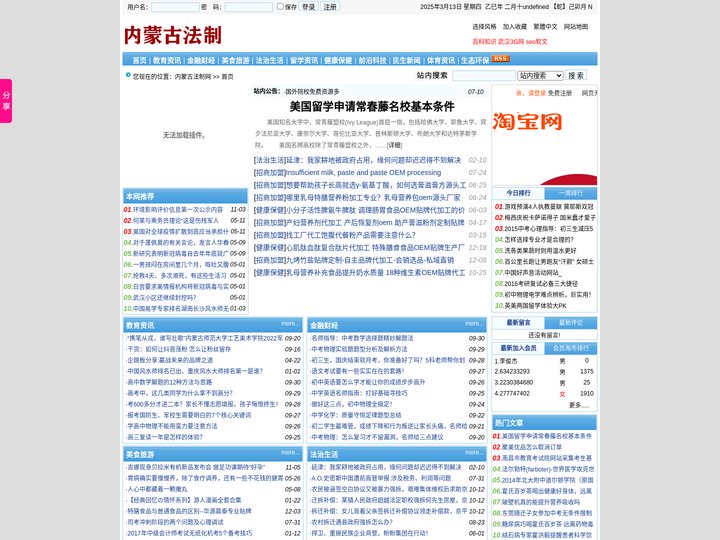Open 教育资讯 in the navigation bar
Screen dimensions: 720x540
pos(167,60)
